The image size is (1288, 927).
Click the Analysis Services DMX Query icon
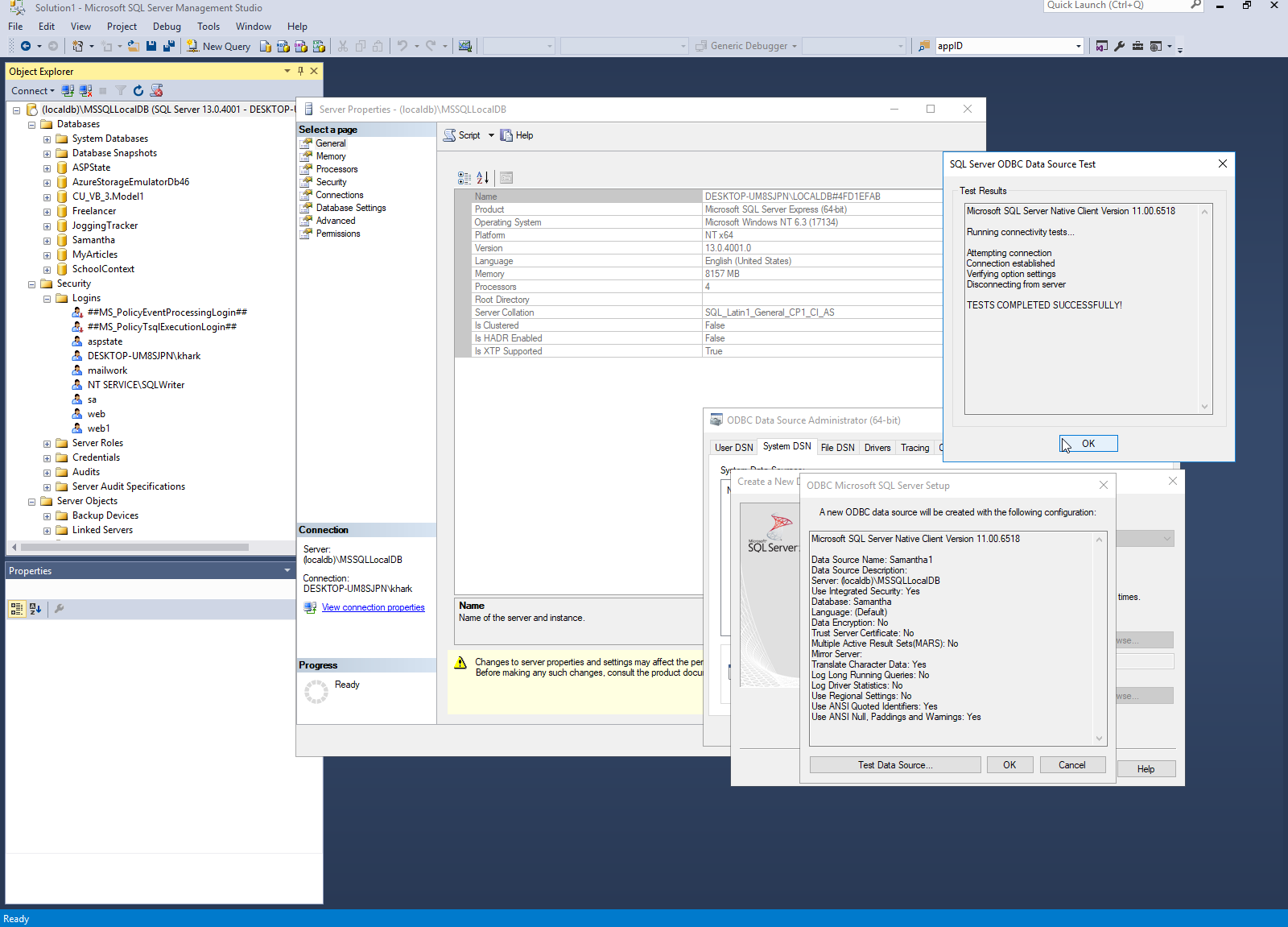pos(300,46)
